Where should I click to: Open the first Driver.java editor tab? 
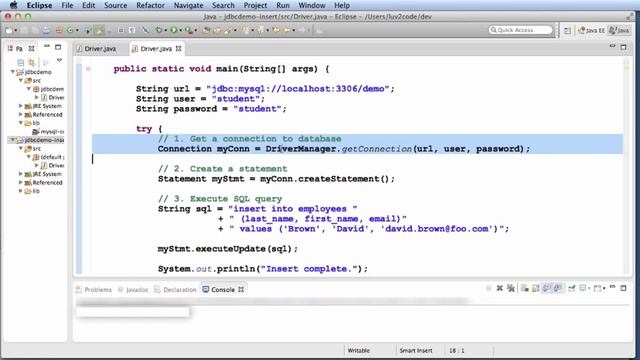pyautogui.click(x=96, y=49)
